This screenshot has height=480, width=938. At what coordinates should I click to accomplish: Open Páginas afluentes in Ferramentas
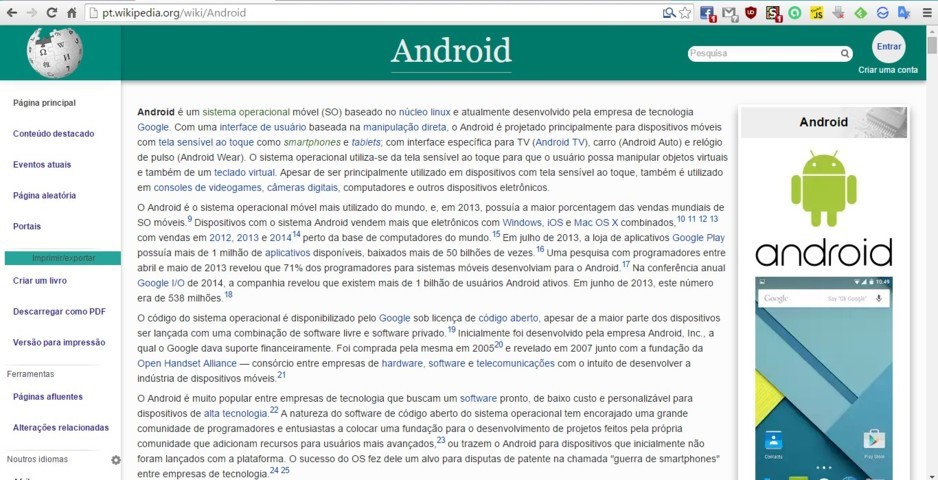point(48,397)
